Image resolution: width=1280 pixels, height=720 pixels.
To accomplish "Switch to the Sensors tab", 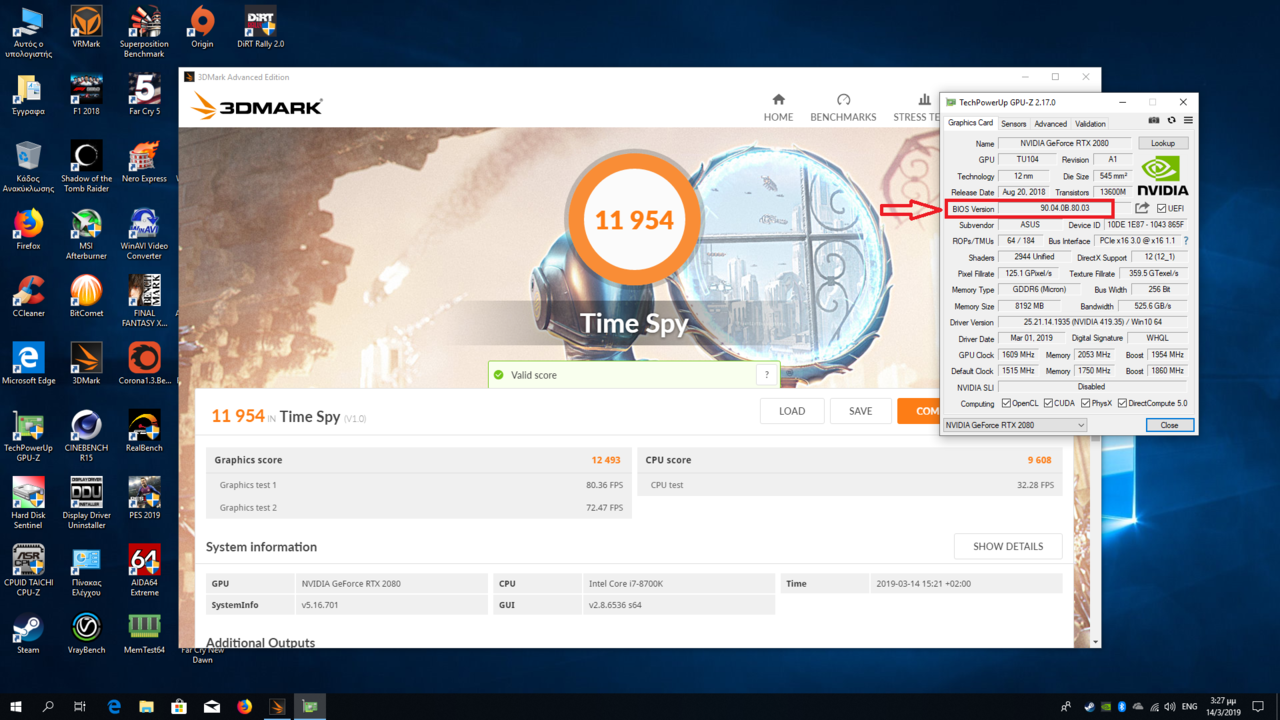I will pyautogui.click(x=1014, y=124).
